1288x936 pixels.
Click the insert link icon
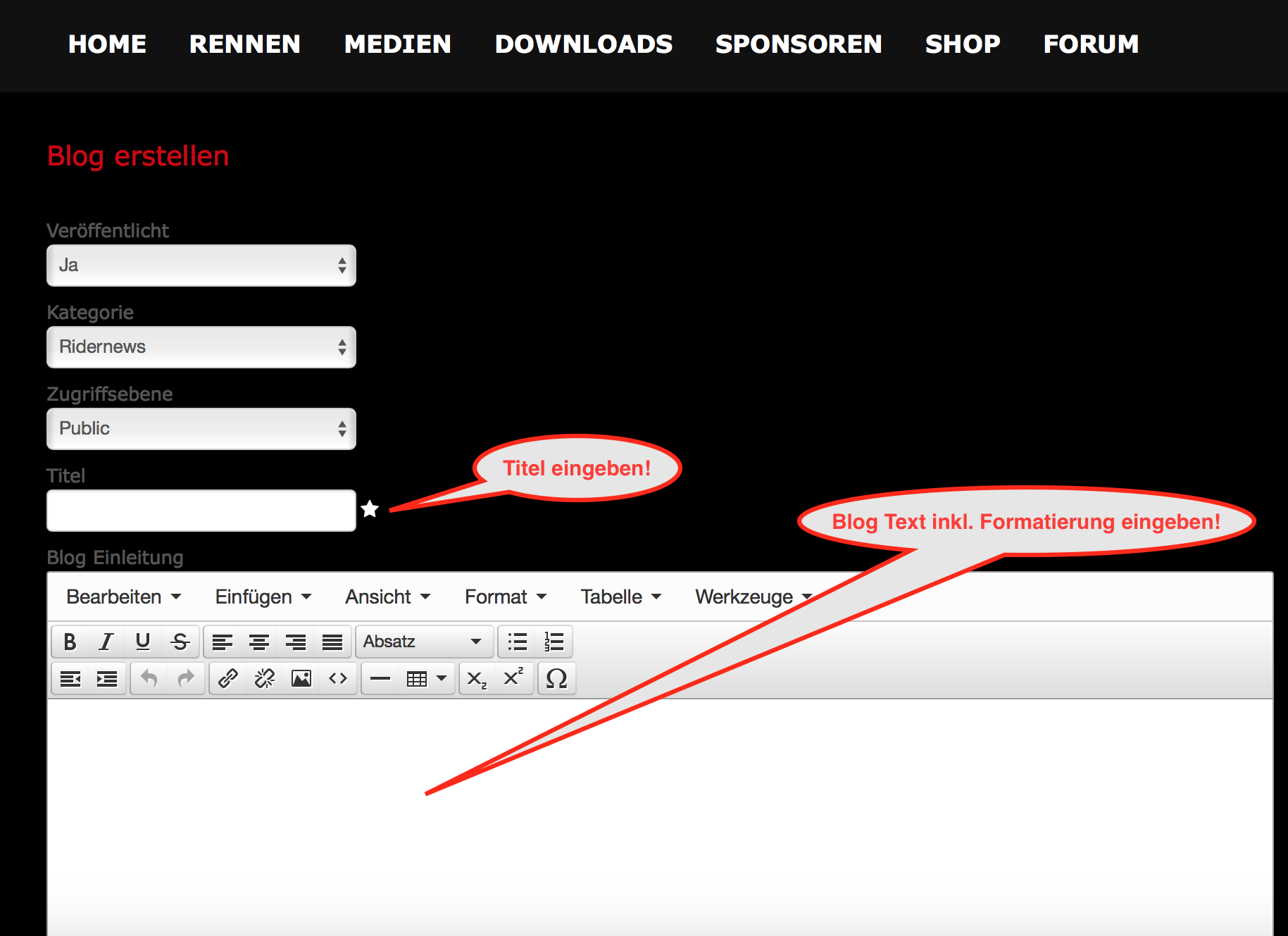[x=228, y=678]
